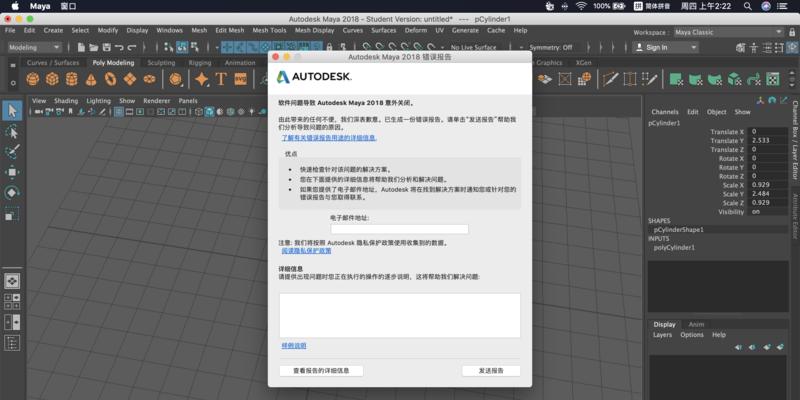Create a polygon cylinder from the shelf

pos(71,79)
